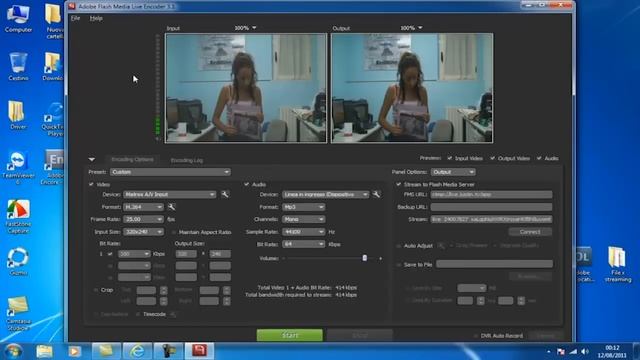Open QuickTime Player desktop shortcut
This screenshot has width=640, height=360.
coord(54,118)
